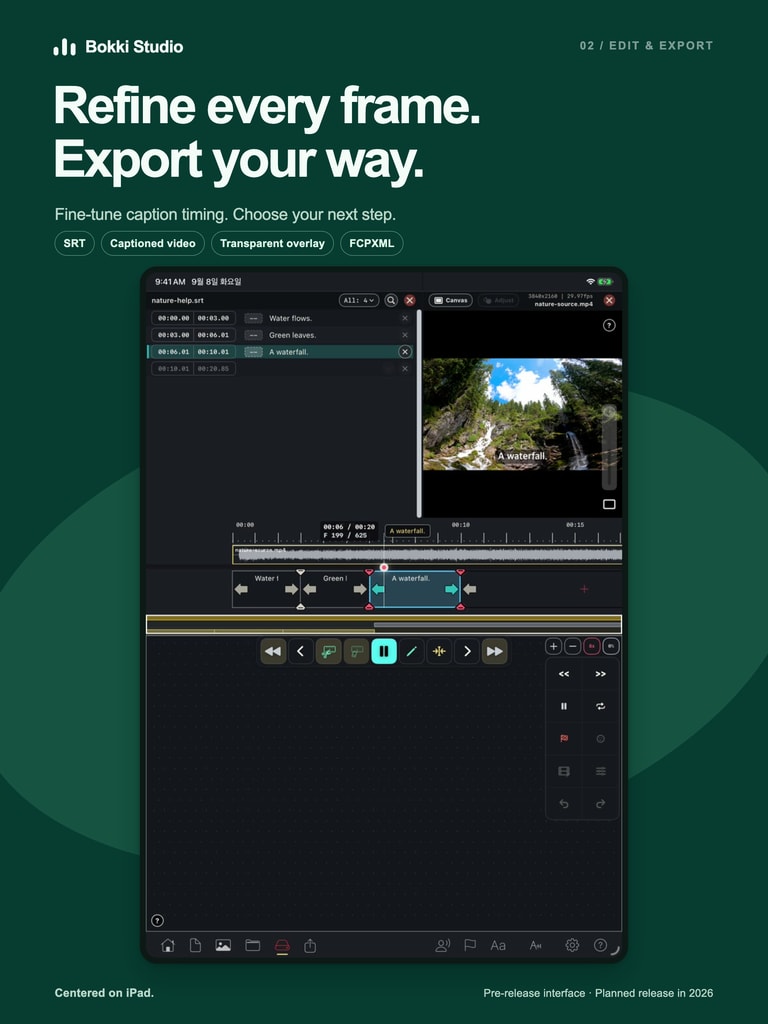This screenshot has height=1024, width=768.
Task: Close the nature-help.srt file with red X
Action: tap(409, 300)
